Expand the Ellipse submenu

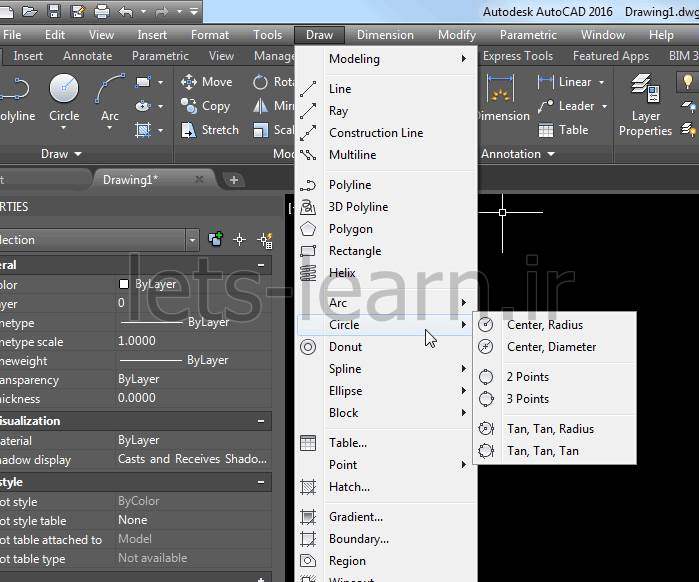[386, 391]
